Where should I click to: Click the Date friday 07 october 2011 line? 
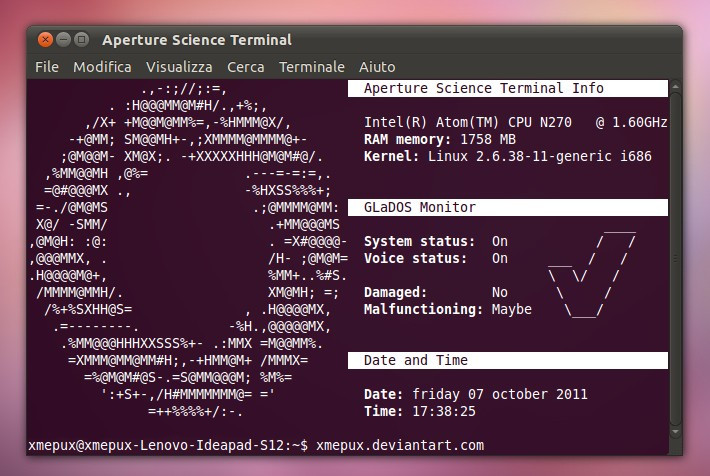click(x=475, y=394)
